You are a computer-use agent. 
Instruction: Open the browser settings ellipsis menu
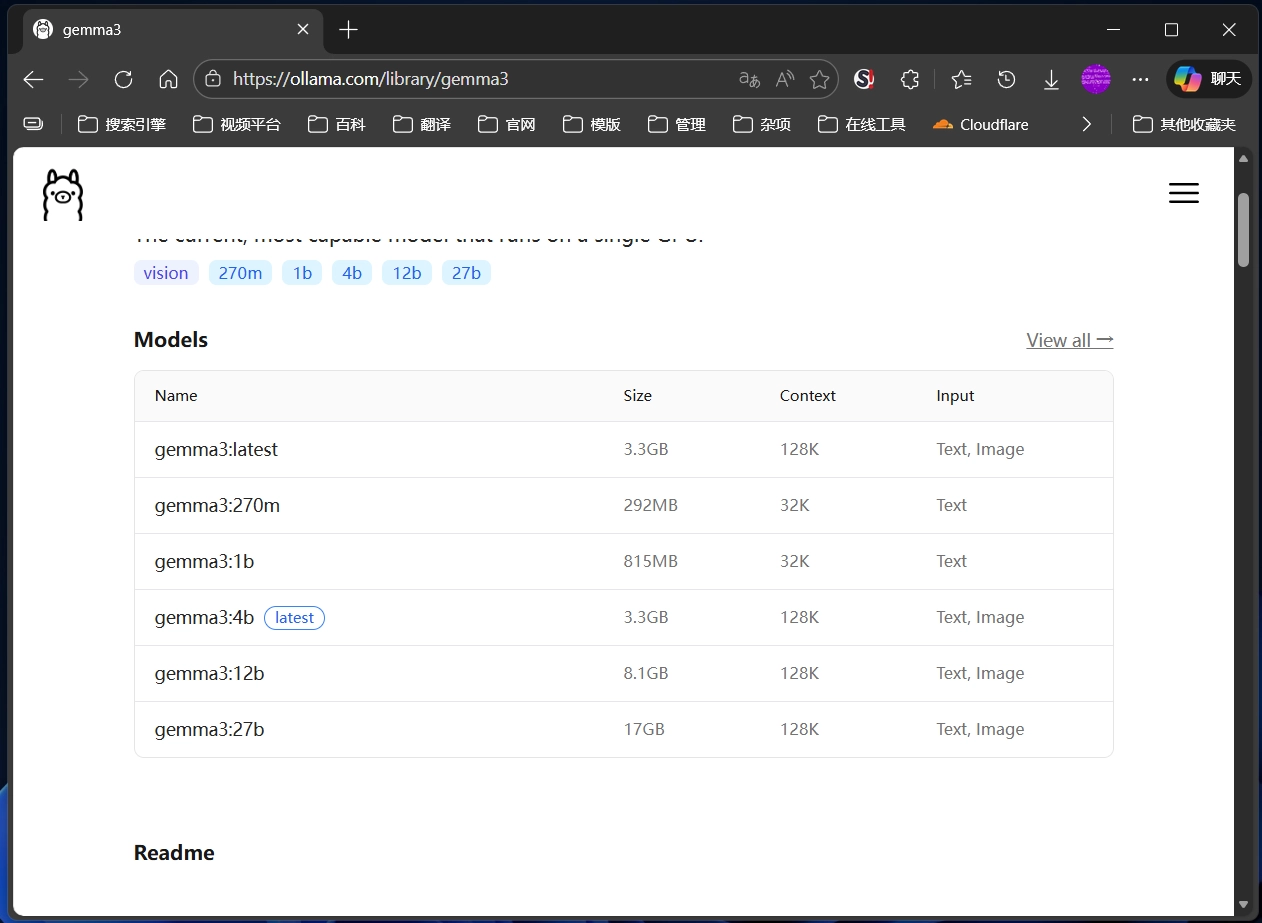click(x=1140, y=79)
